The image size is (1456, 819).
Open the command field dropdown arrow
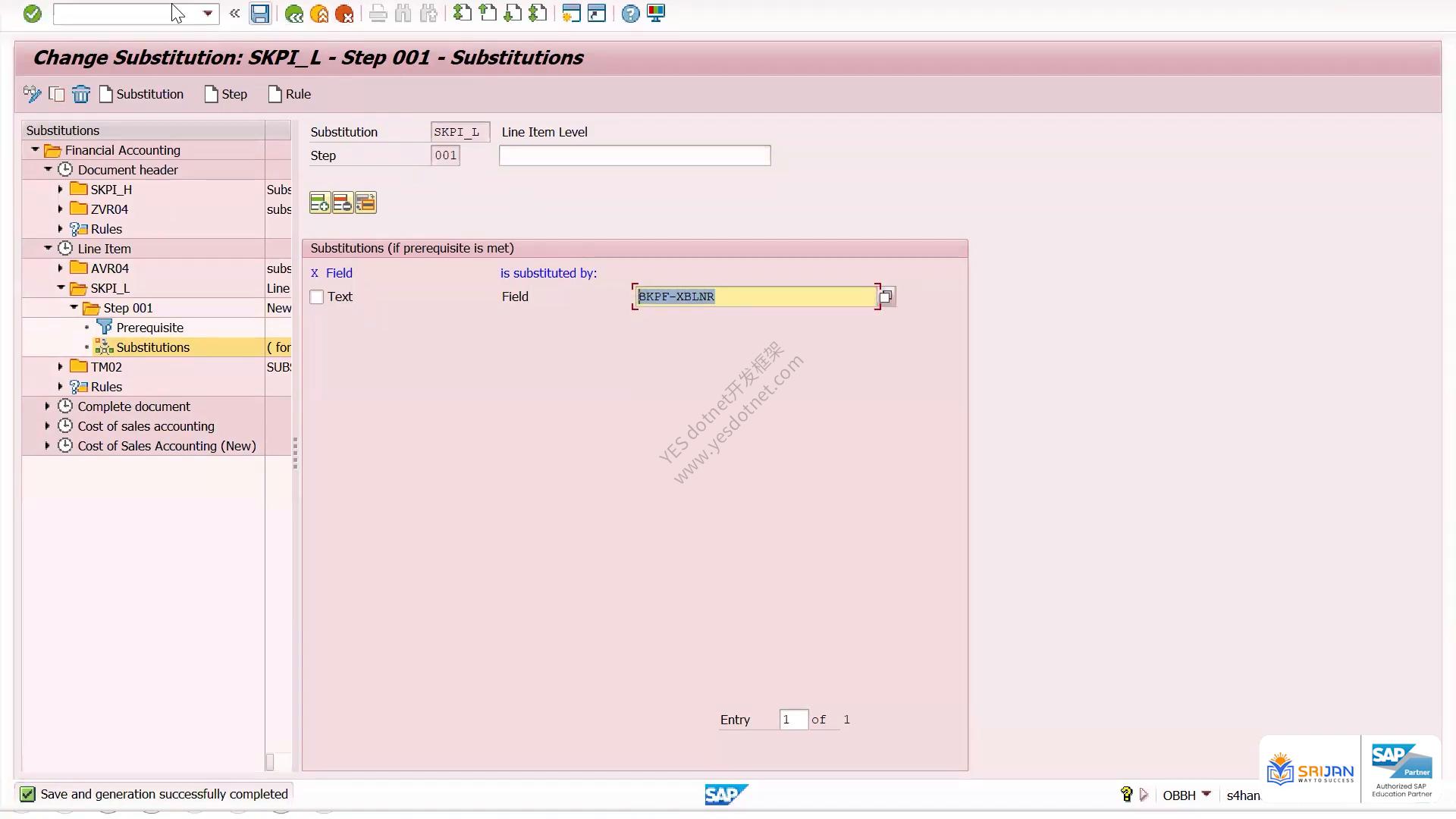click(x=207, y=14)
